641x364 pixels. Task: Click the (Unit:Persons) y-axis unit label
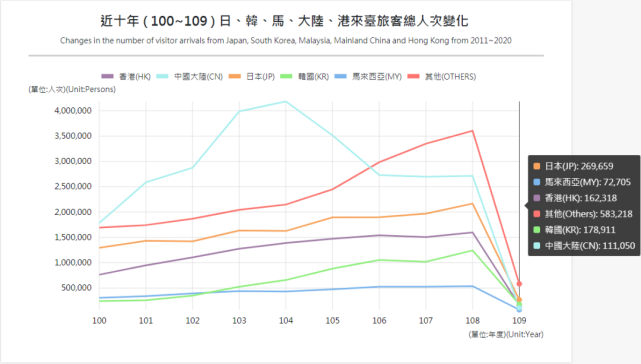pos(72,89)
